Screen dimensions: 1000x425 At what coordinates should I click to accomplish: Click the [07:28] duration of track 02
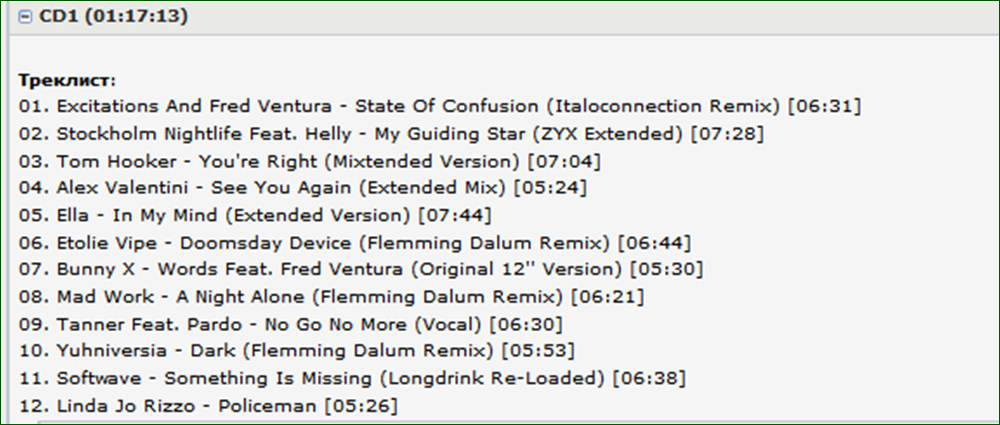coord(728,135)
